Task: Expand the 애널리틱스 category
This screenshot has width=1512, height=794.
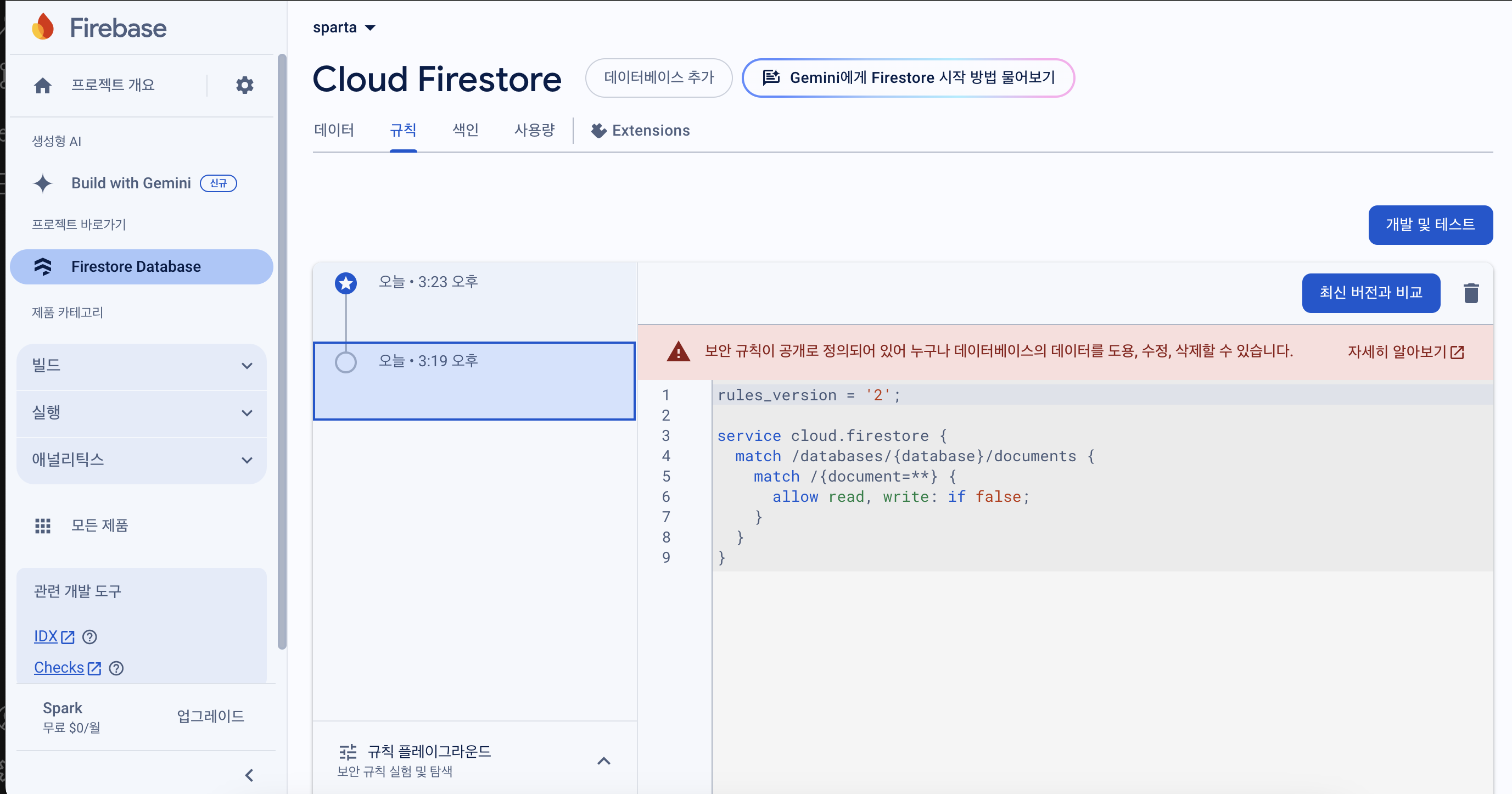Action: (142, 460)
